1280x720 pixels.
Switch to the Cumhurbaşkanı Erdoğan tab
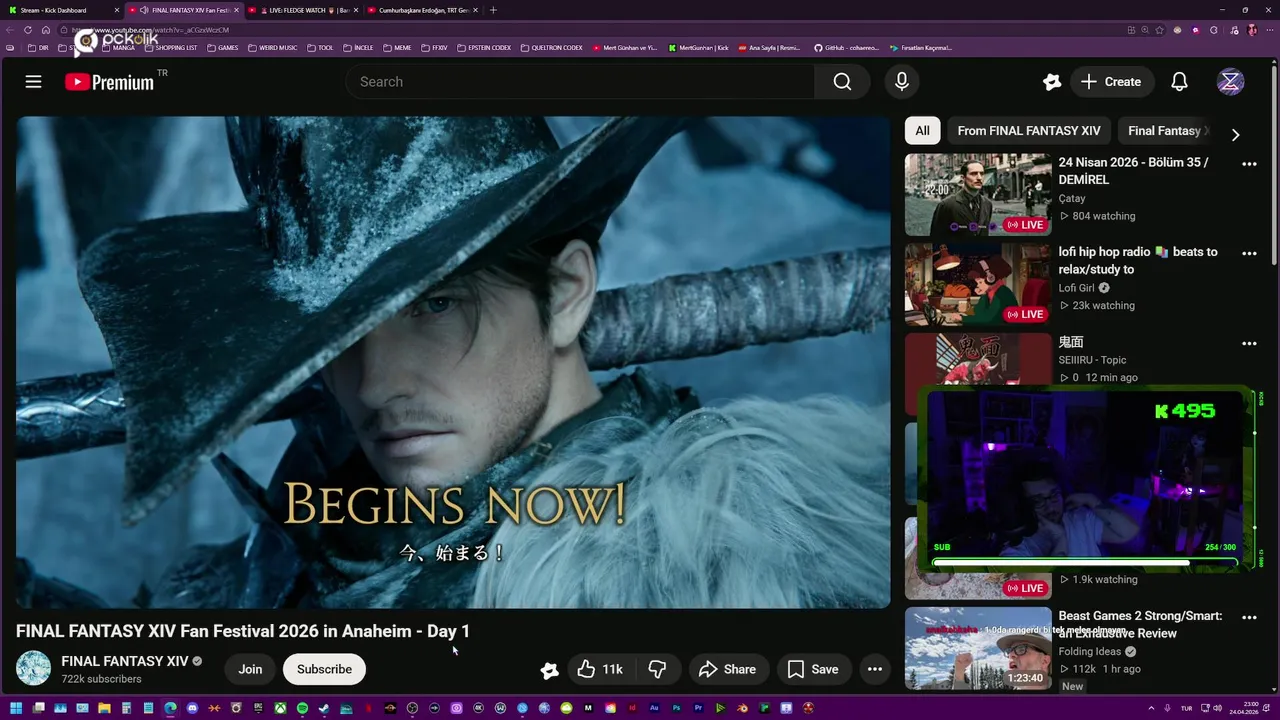tap(422, 10)
